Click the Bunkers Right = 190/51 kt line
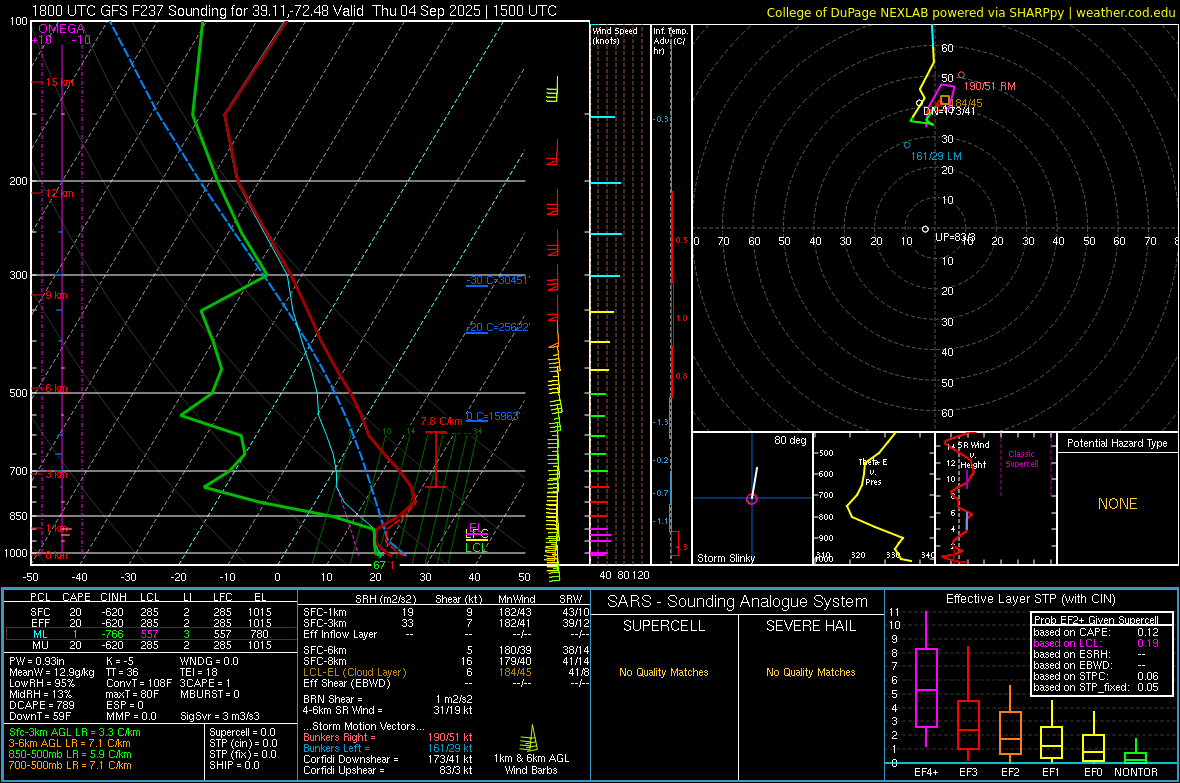The image size is (1180, 783). [388, 737]
